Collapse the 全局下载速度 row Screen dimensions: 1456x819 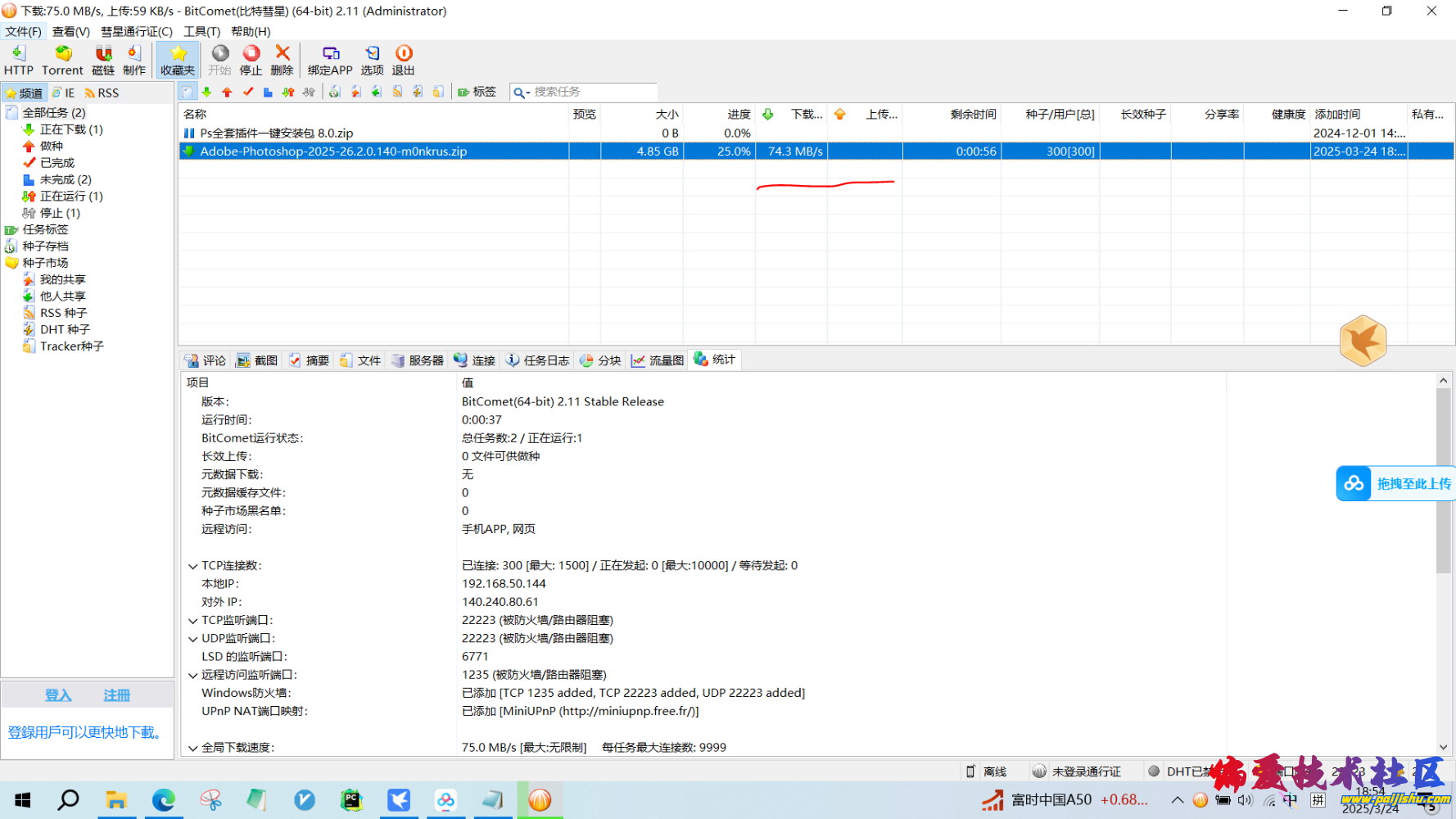[193, 748]
